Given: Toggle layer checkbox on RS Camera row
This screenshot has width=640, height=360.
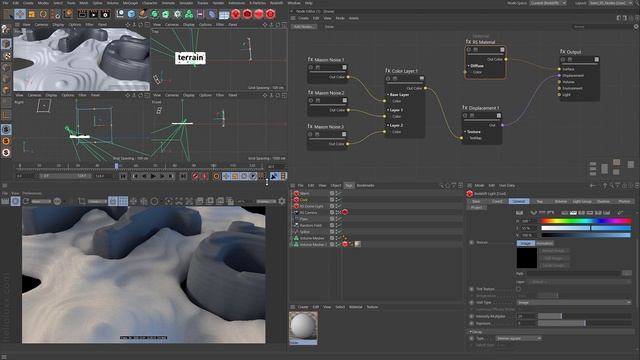Looking at the screenshot, I should click(332, 212).
